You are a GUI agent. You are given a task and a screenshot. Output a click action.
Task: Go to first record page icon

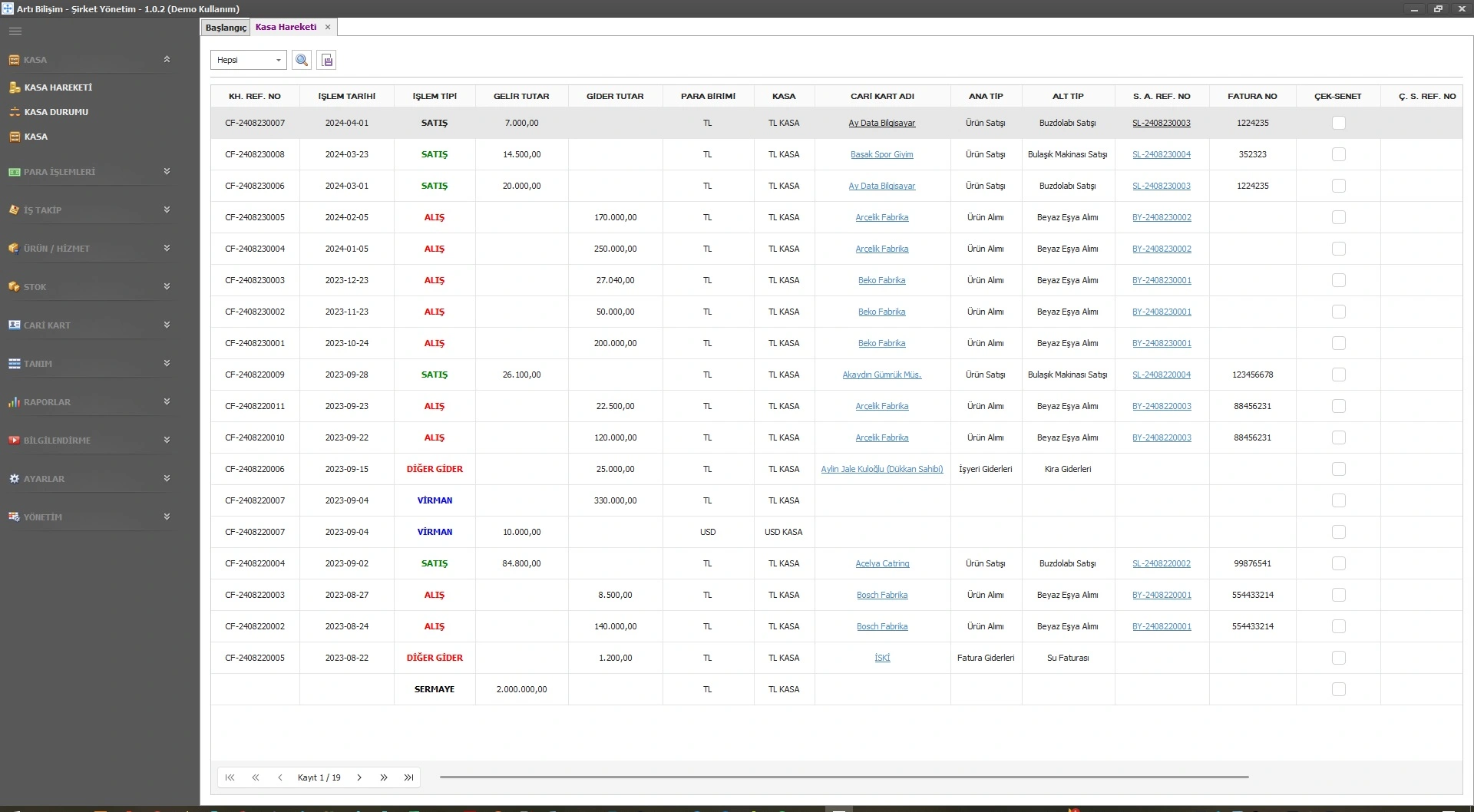point(230,777)
